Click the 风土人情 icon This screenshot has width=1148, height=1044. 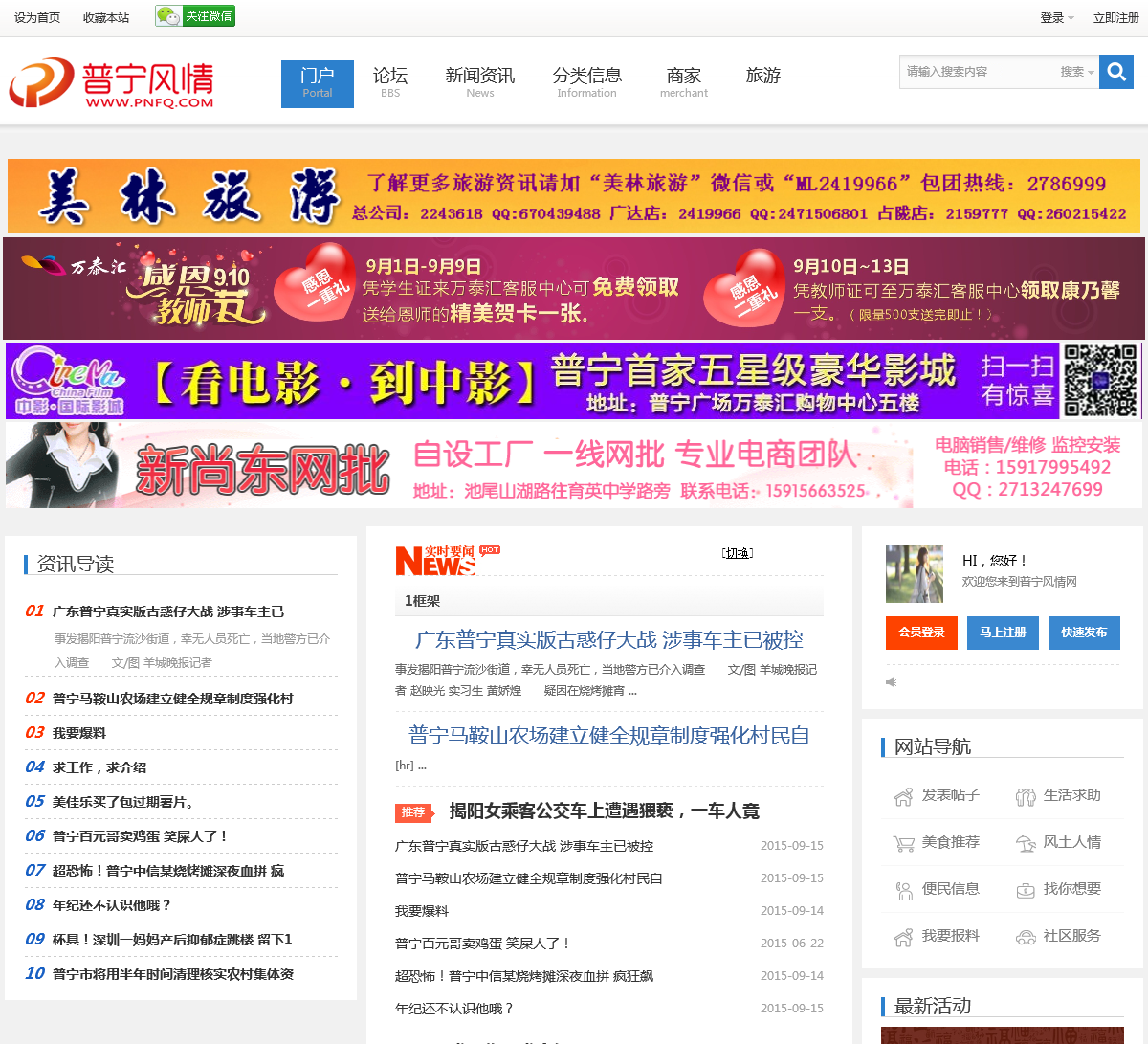click(x=1026, y=843)
